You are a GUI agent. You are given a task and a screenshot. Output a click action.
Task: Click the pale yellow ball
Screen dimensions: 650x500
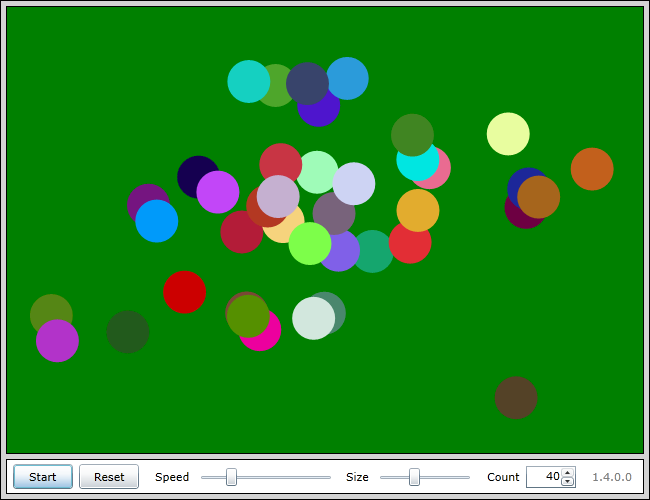(x=508, y=134)
